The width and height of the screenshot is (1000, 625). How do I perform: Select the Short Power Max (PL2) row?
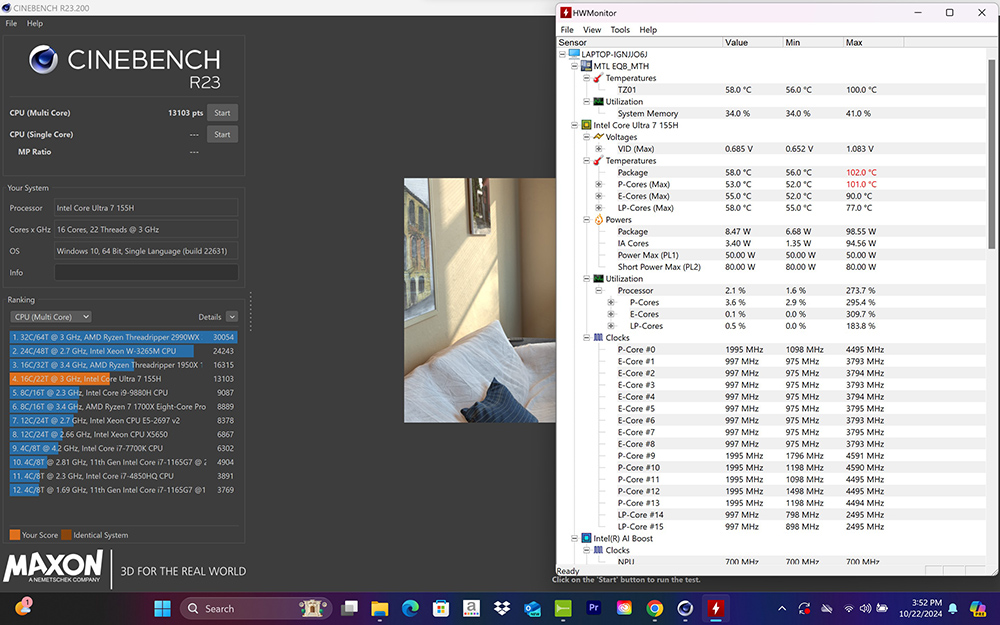tap(771, 267)
